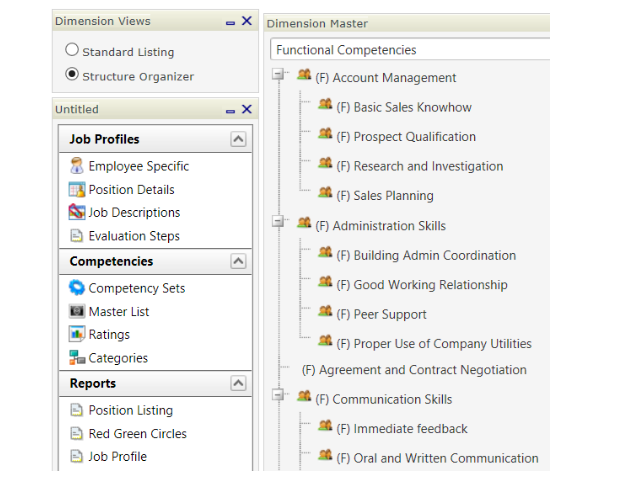The image size is (640, 480).
Task: Select Agreement and Contract Negotiation item
Action: pyautogui.click(x=414, y=370)
